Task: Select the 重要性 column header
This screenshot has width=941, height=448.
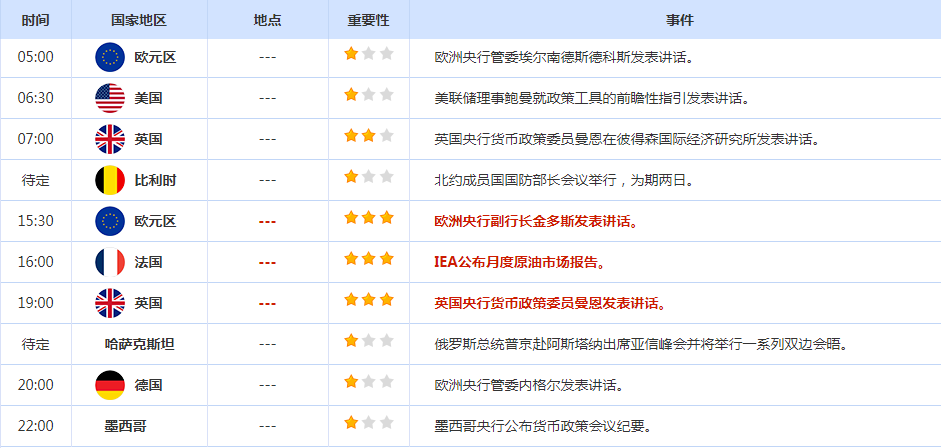Action: [368, 20]
